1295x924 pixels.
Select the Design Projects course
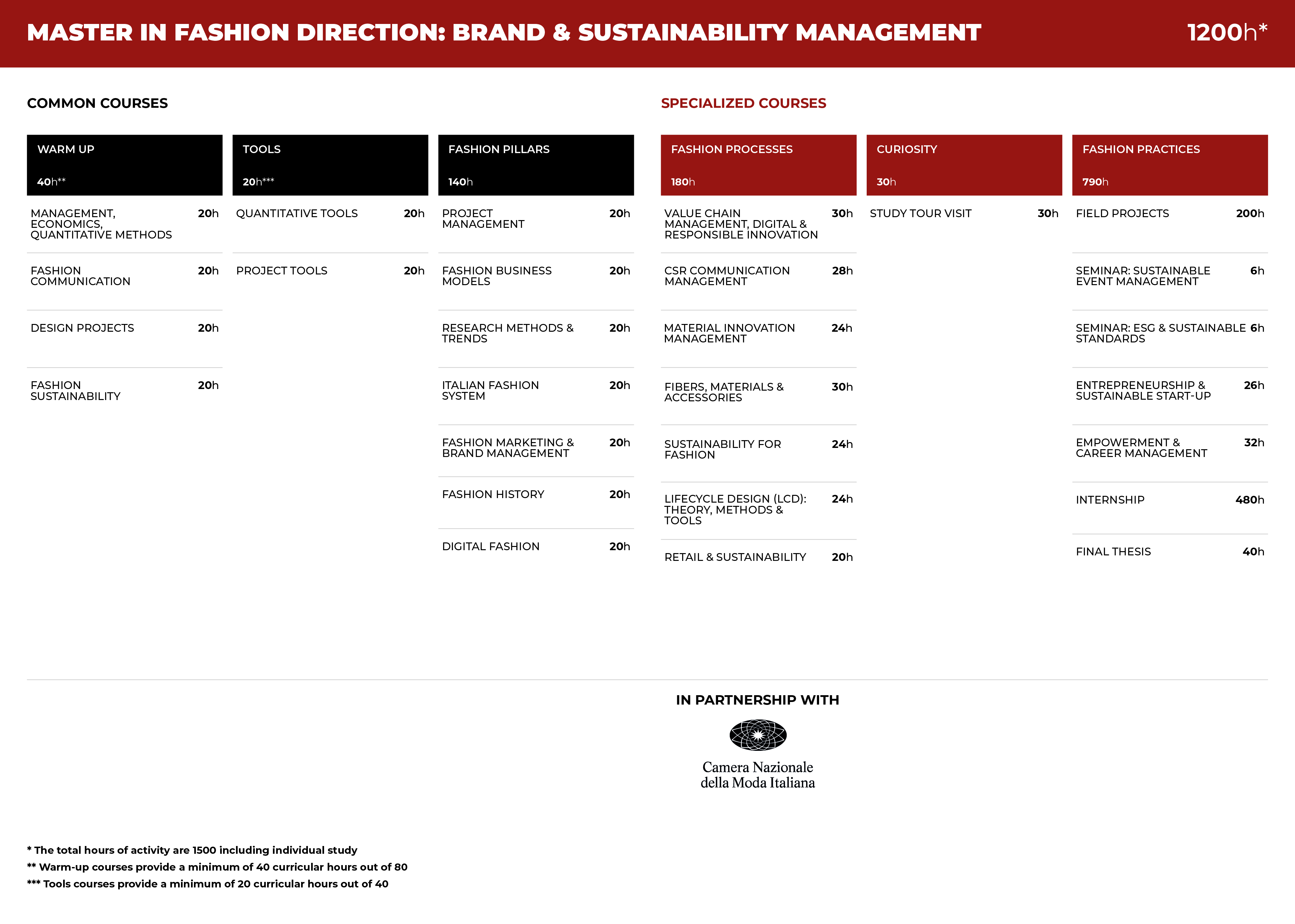pyautogui.click(x=125, y=339)
